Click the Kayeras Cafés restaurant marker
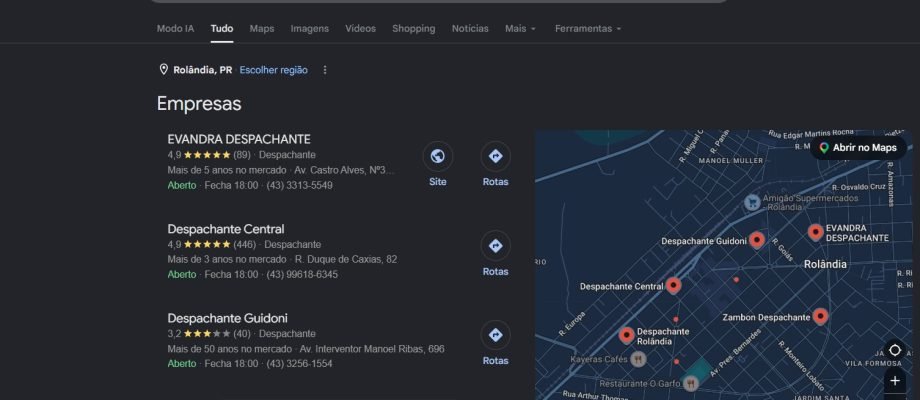 pyautogui.click(x=638, y=359)
